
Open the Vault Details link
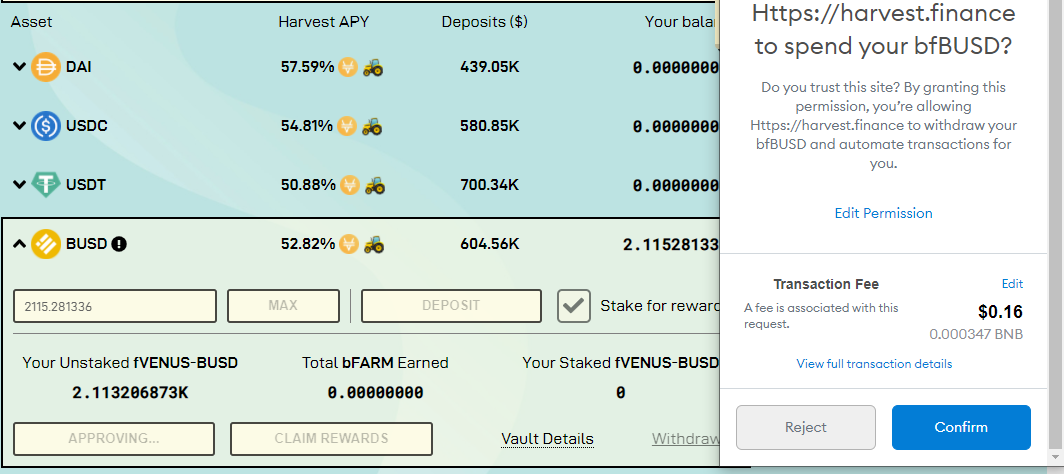click(x=548, y=439)
